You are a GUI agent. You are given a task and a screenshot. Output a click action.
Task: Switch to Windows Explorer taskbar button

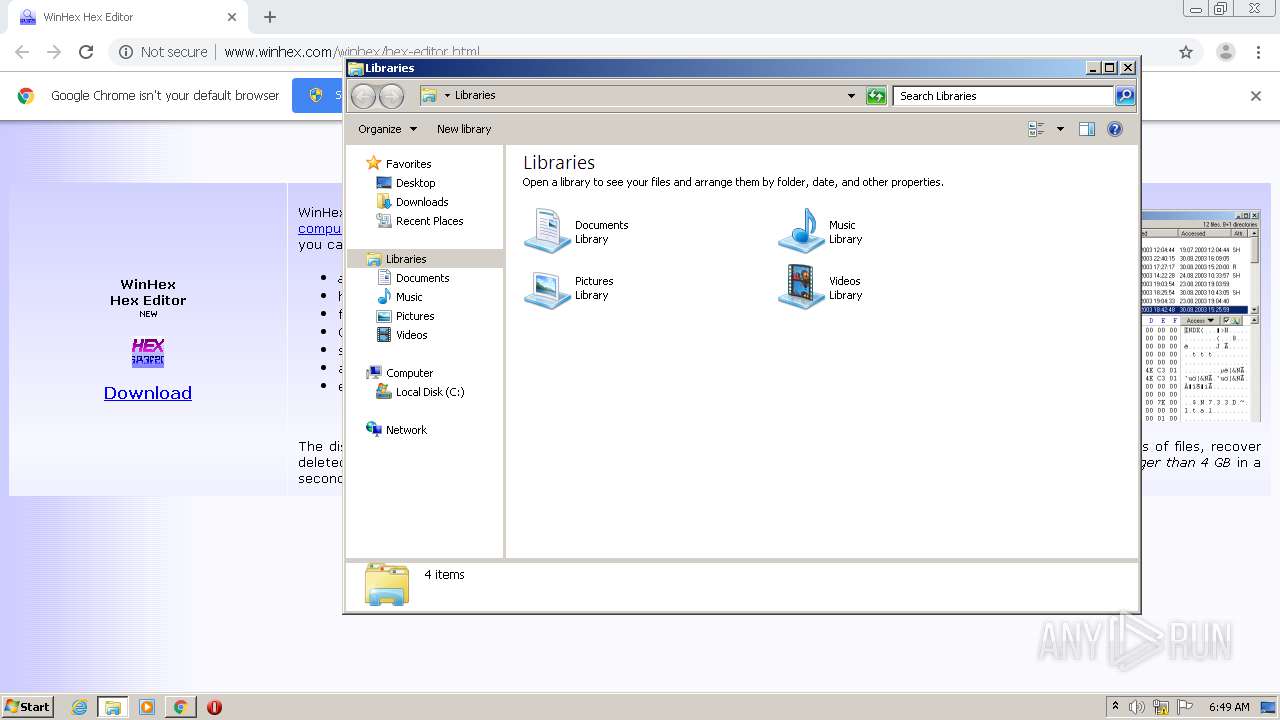[113, 707]
